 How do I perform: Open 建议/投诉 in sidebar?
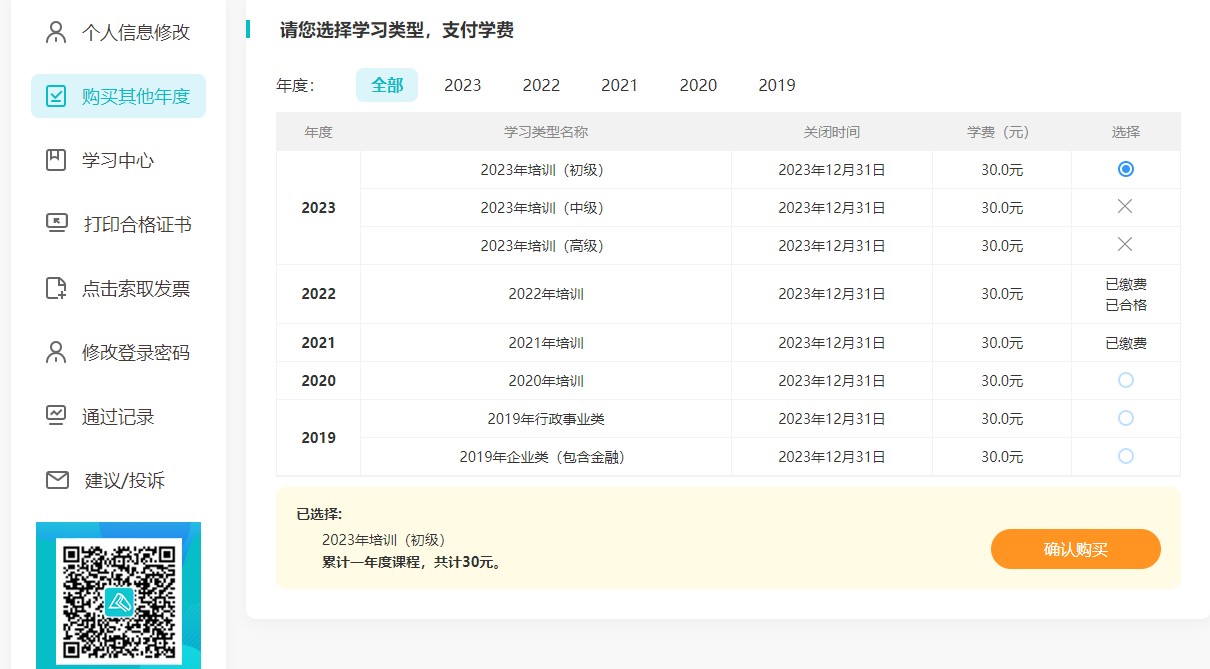pyautogui.click(x=118, y=480)
